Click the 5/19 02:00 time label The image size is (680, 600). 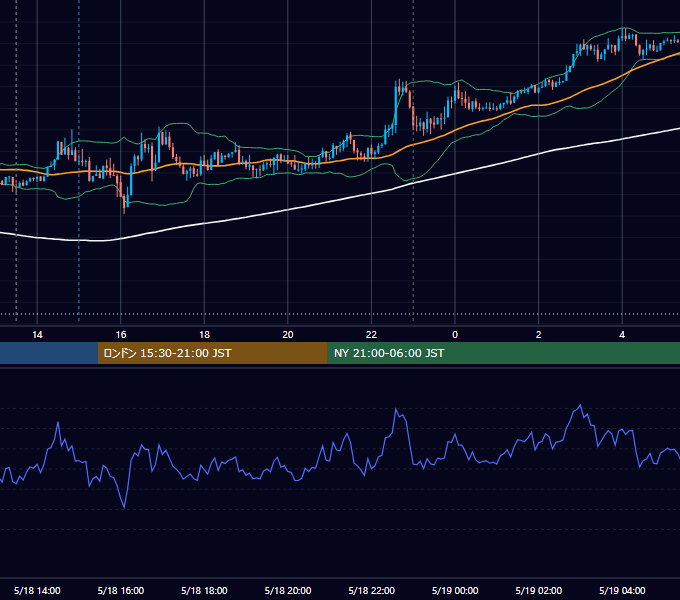click(x=539, y=590)
